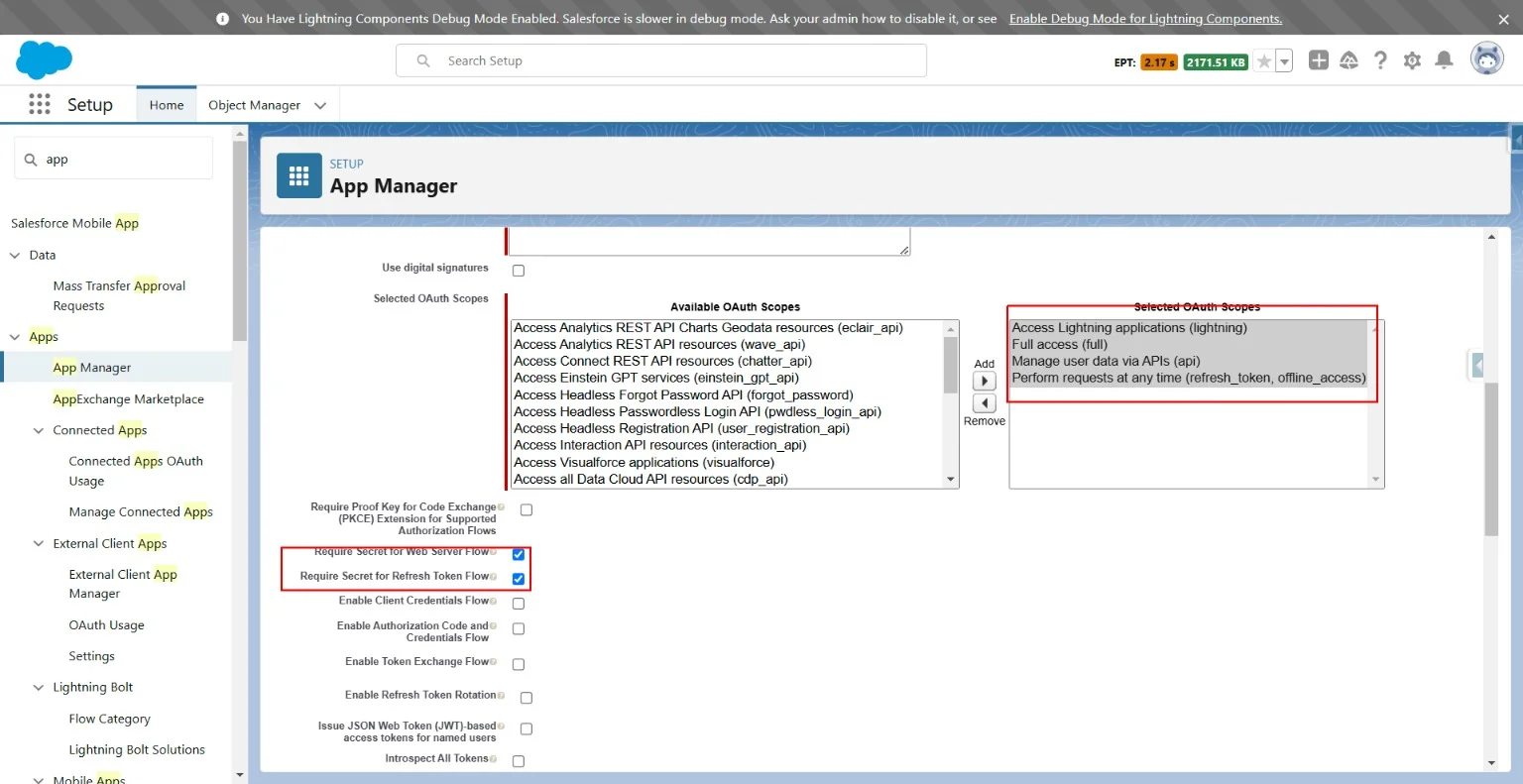Screen dimensions: 1523x784
Task: Click the Search Setup field
Action: 661,60
